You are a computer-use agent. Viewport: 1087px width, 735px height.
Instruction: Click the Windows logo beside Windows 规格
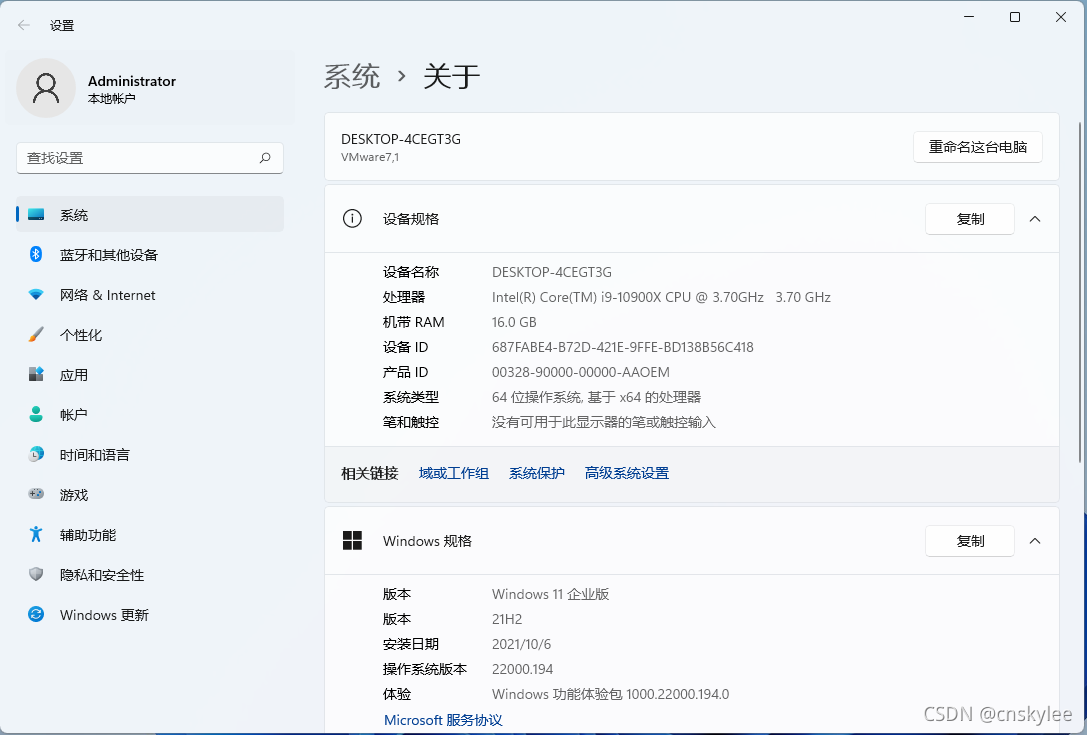(352, 541)
